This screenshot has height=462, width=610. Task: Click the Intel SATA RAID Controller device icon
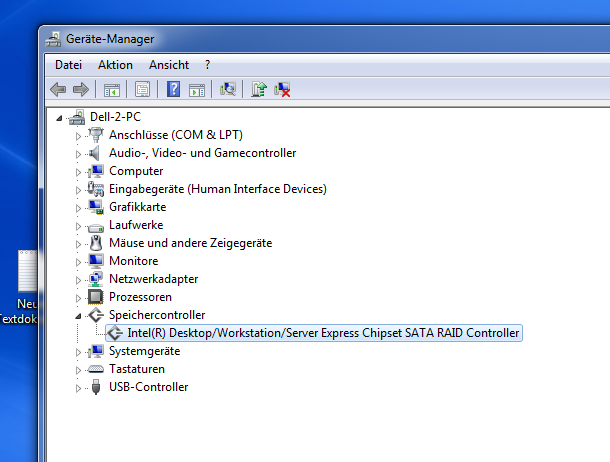click(x=115, y=333)
